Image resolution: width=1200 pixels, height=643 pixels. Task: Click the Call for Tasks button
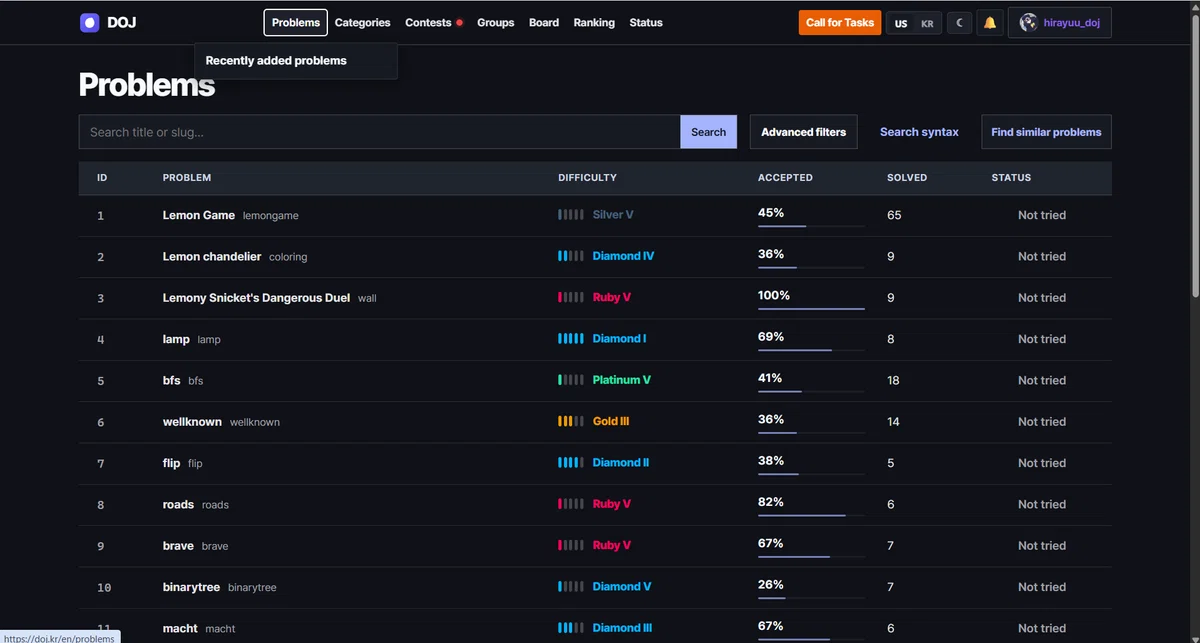pos(840,22)
